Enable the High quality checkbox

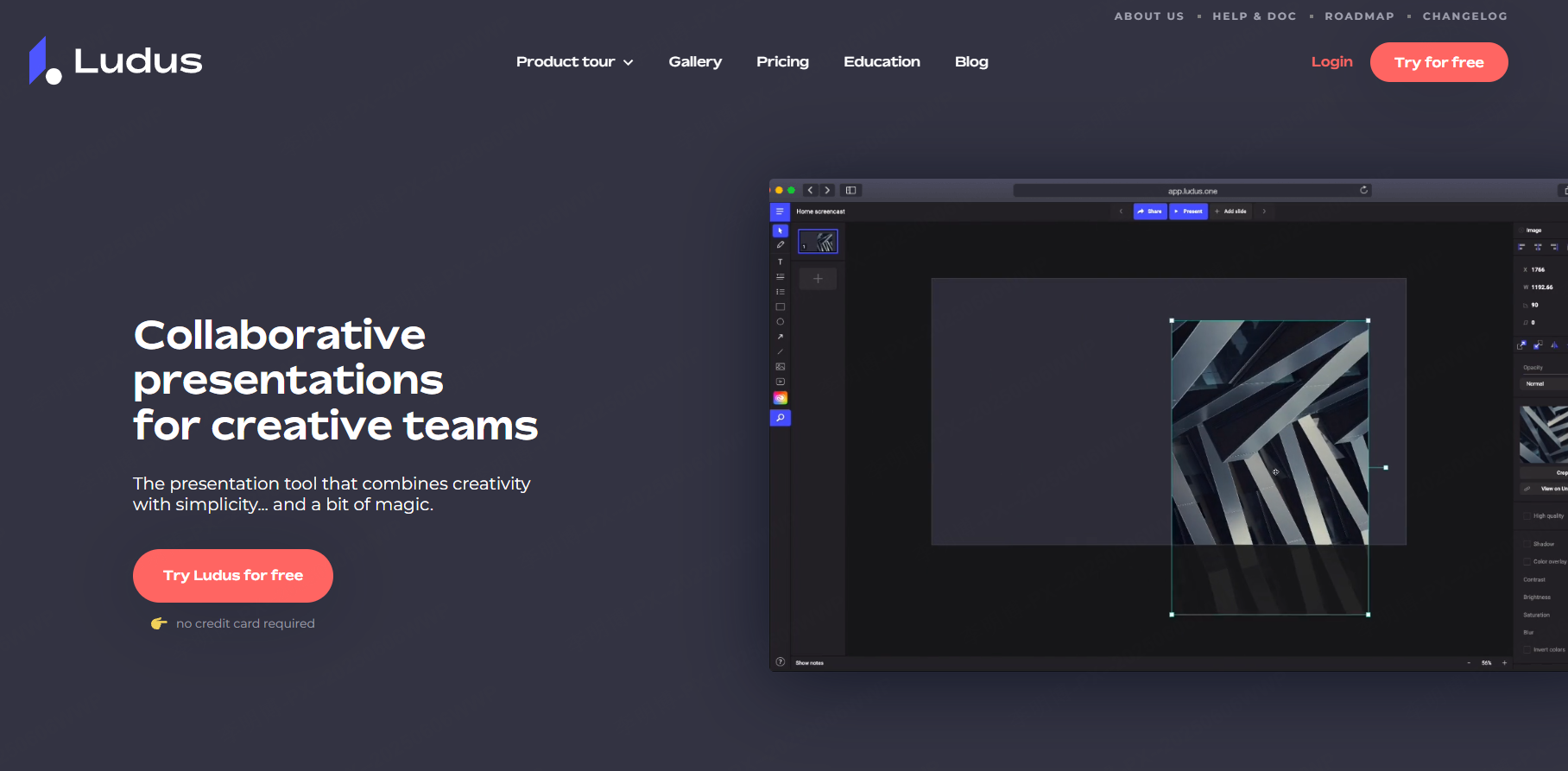pyautogui.click(x=1527, y=515)
